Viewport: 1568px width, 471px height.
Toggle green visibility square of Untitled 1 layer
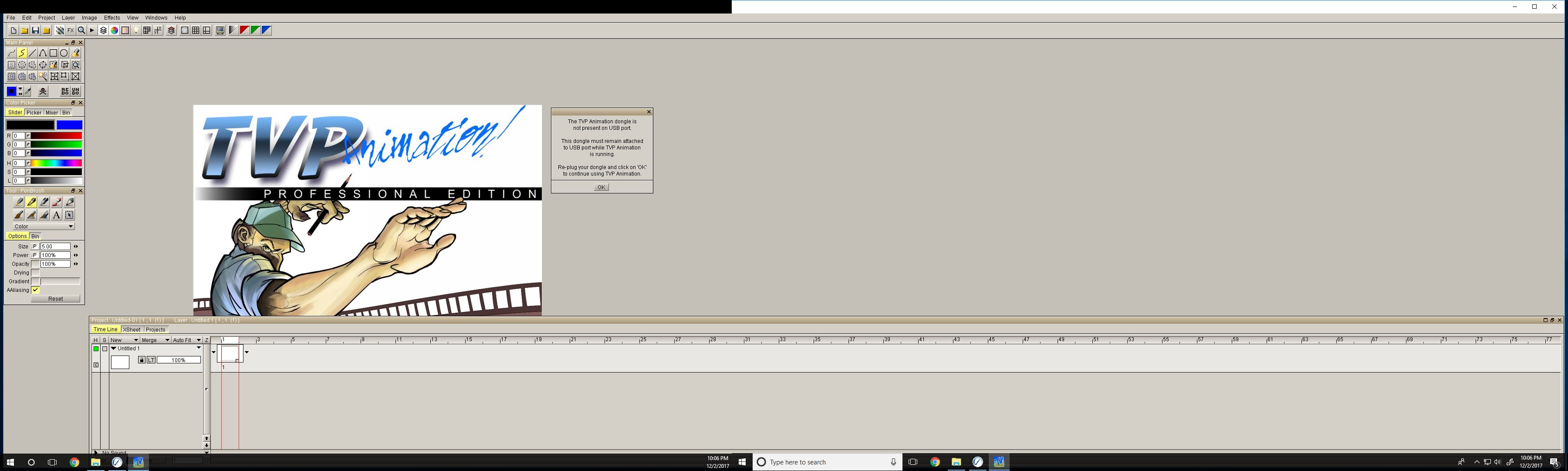point(96,349)
